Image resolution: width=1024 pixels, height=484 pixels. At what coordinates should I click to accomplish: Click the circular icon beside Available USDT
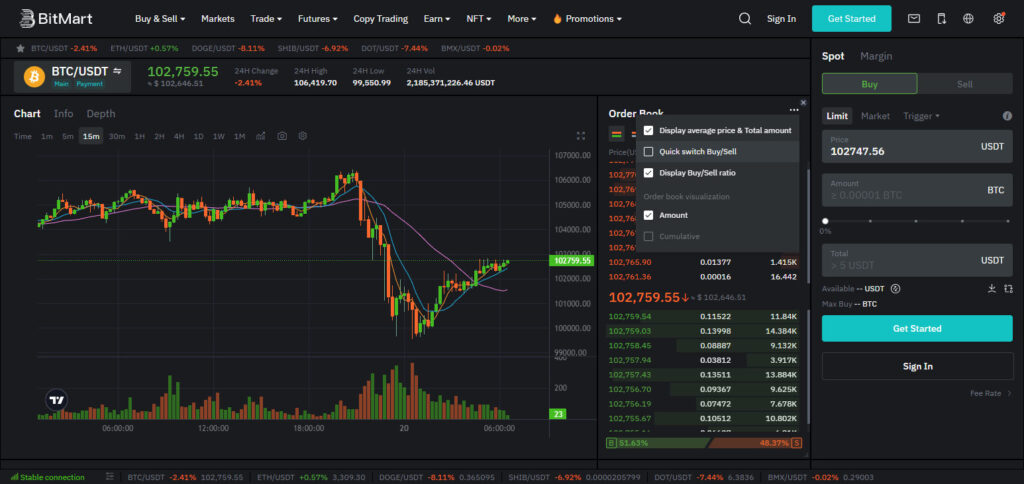pyautogui.click(x=896, y=289)
